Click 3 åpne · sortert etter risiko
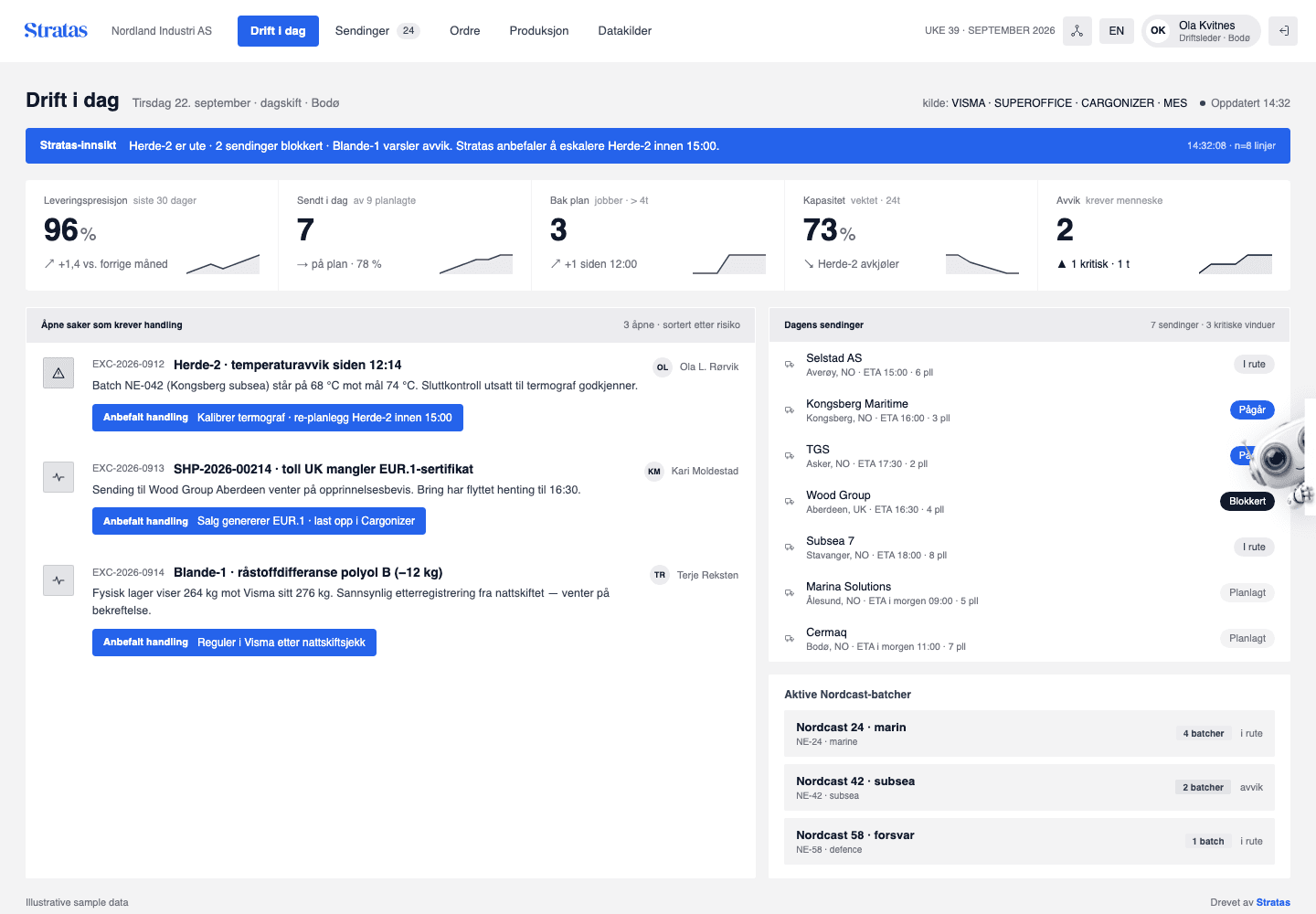Screen dimensions: 1316x914 coord(682,324)
